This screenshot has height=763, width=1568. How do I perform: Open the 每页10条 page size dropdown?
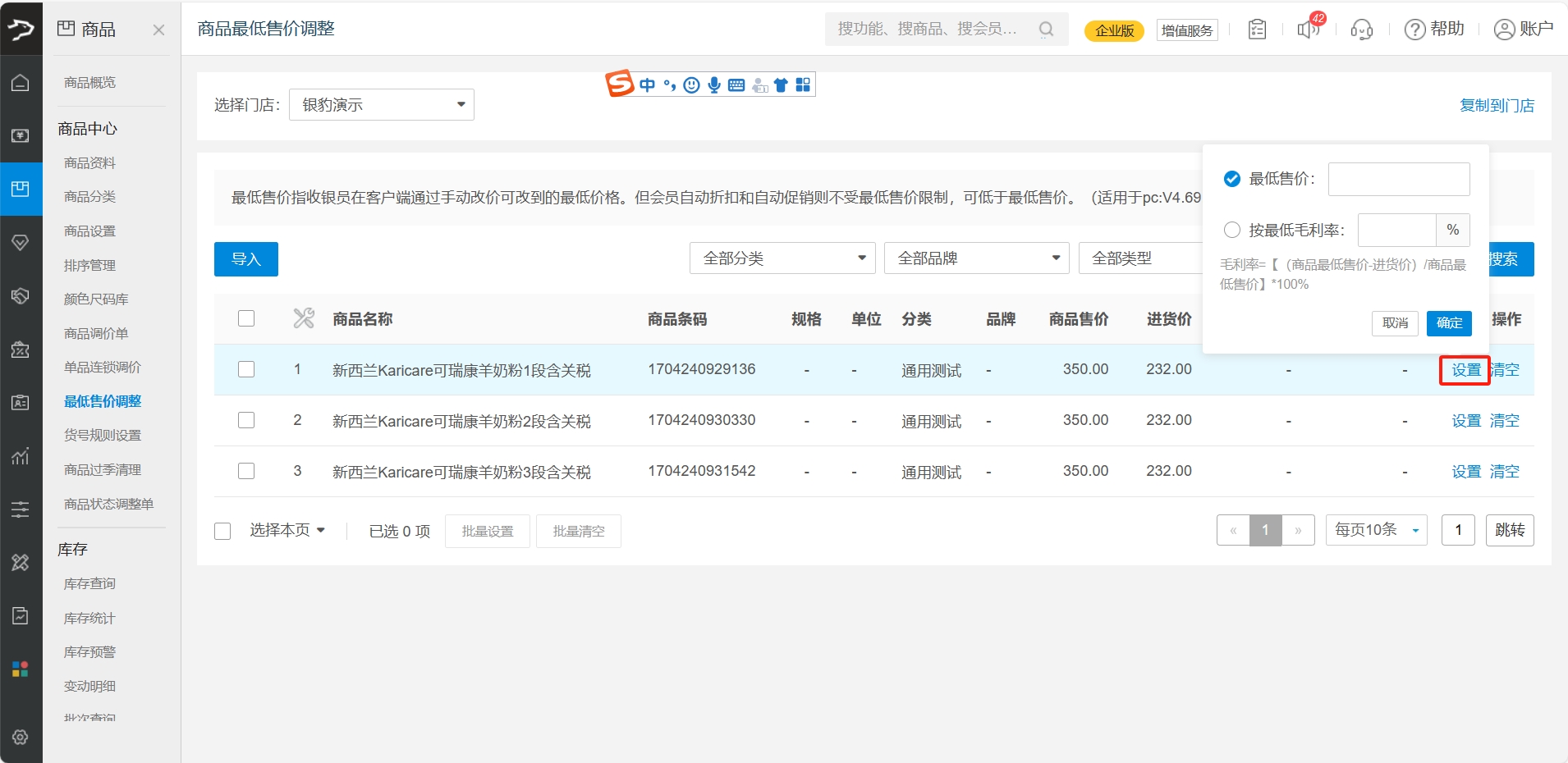coord(1377,530)
